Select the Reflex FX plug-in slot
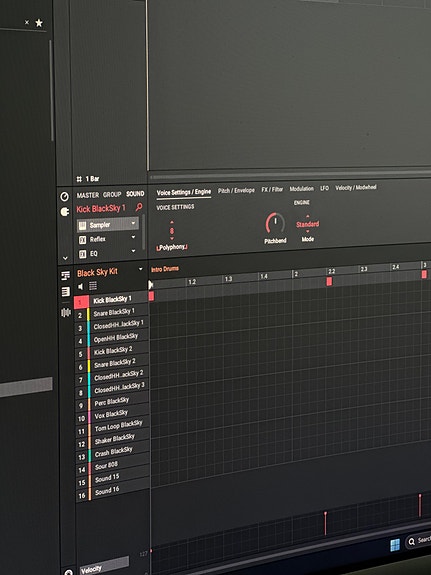Screen dimensions: 431x575 (x=107, y=239)
